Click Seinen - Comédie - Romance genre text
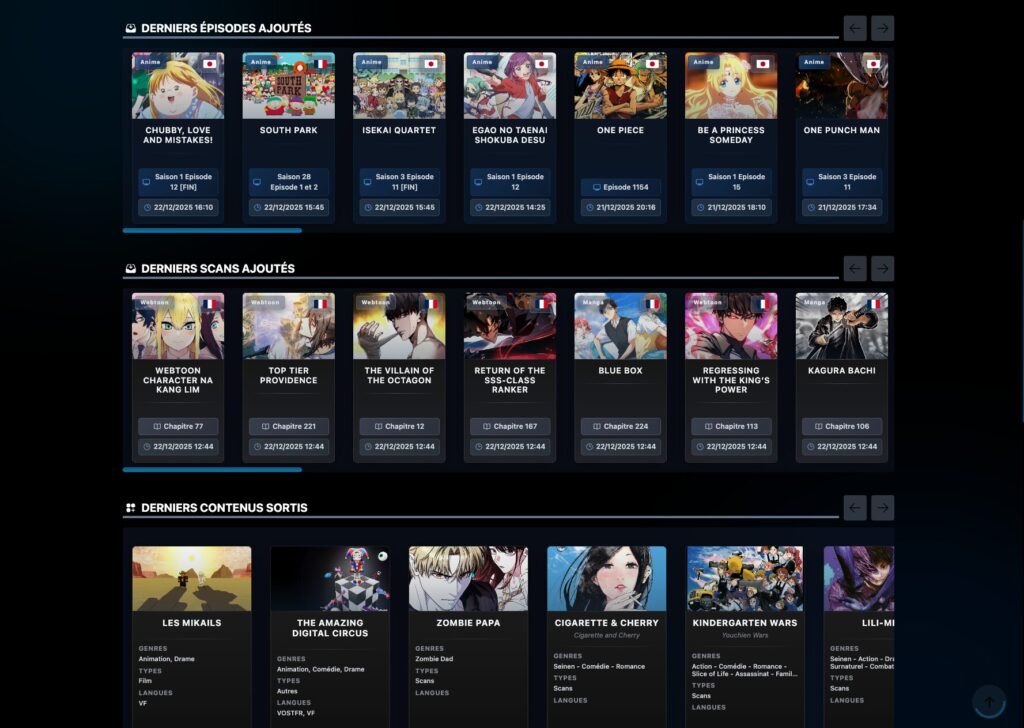The image size is (1024, 728). coord(599,667)
